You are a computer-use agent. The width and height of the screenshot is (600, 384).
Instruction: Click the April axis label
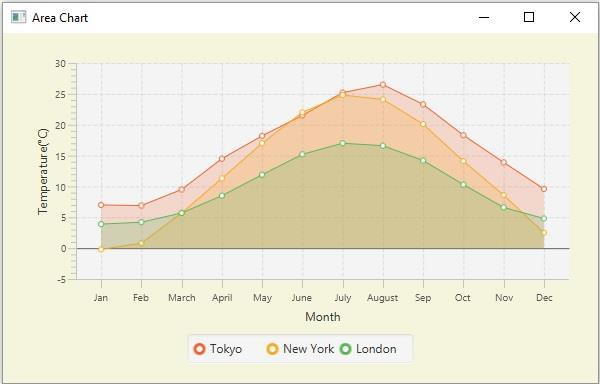point(222,298)
